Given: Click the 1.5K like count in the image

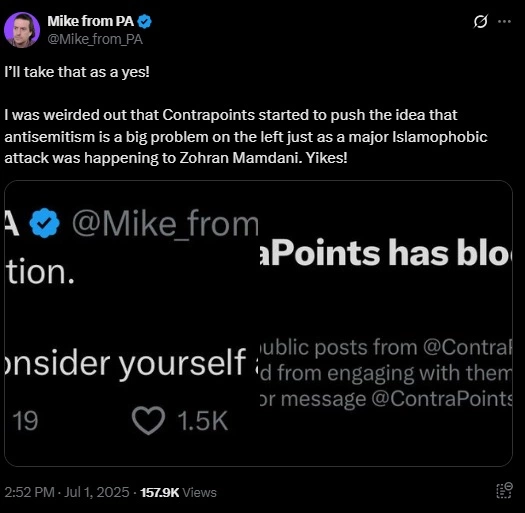Looking at the screenshot, I should click(203, 420).
